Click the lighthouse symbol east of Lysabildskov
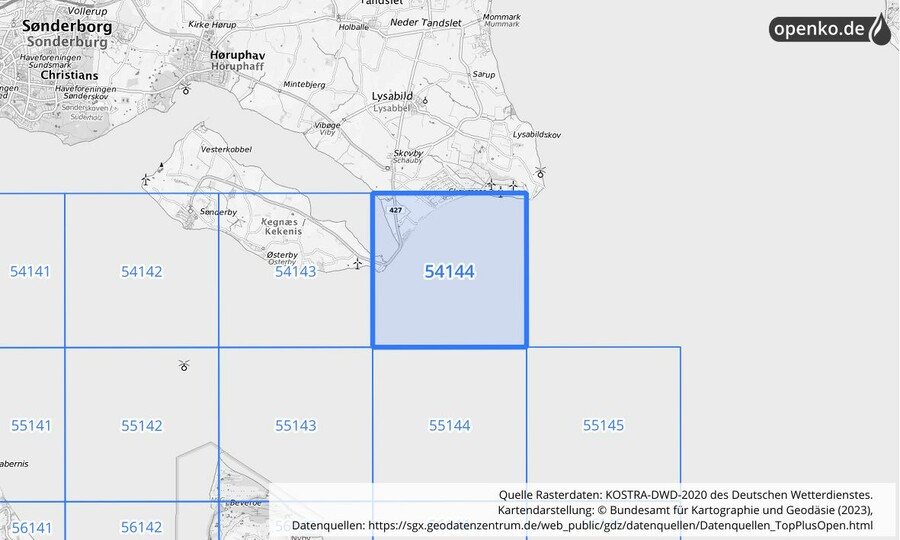The image size is (900, 540). [540, 172]
